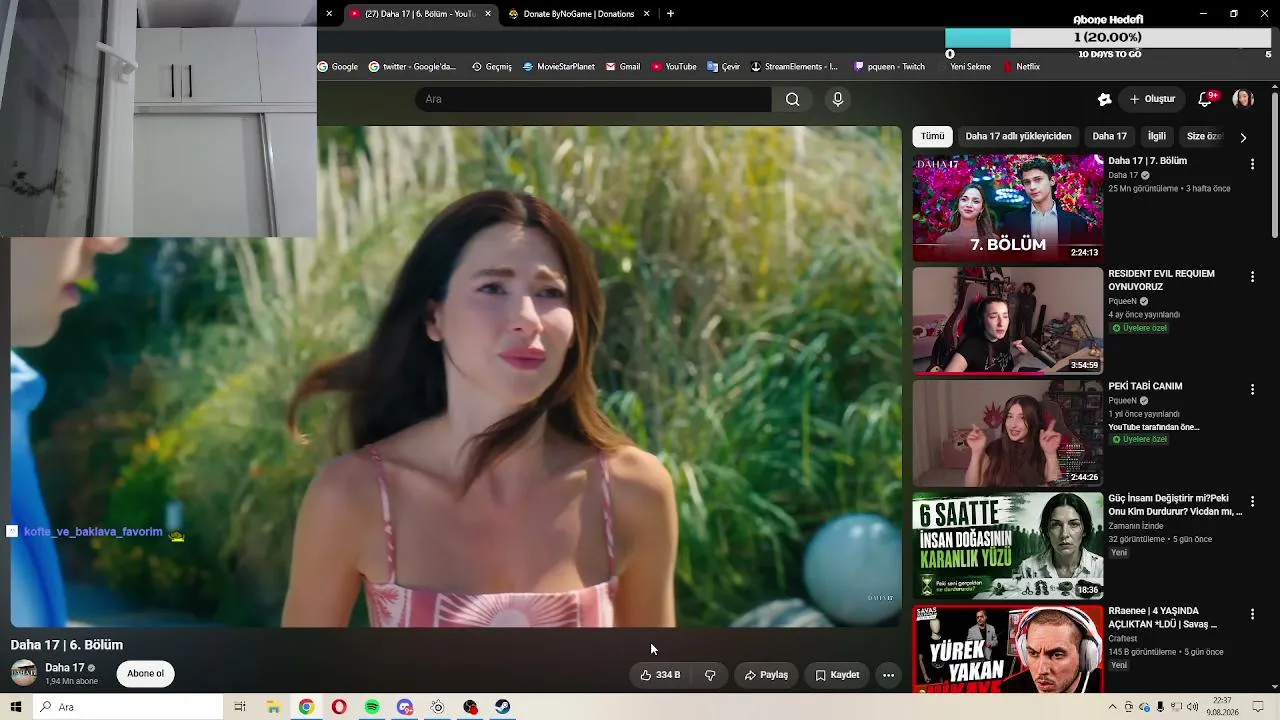
Task: Click the Abone ol subscribe button
Action: point(145,674)
